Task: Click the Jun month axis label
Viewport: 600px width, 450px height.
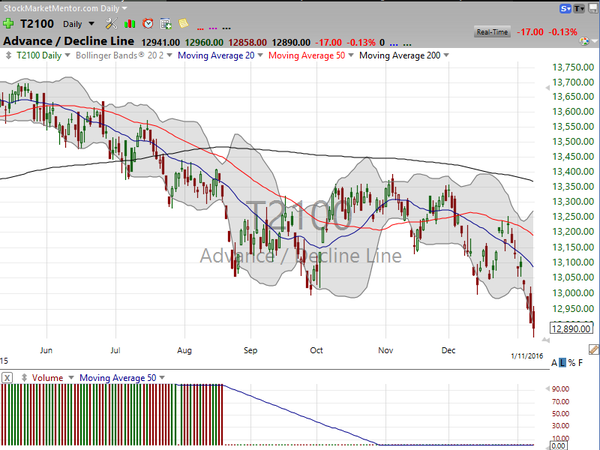Action: [46, 350]
